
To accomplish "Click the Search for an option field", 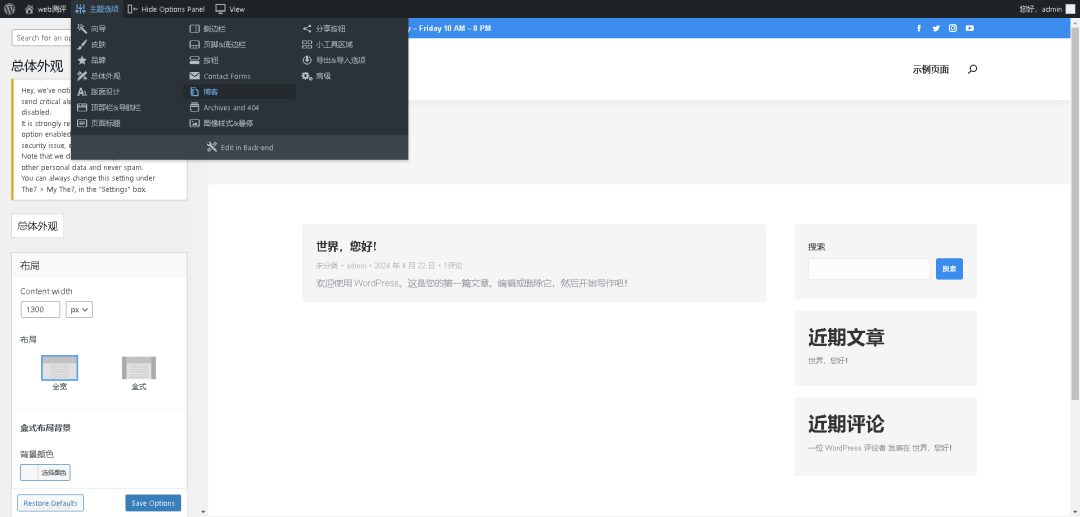I will coord(41,38).
